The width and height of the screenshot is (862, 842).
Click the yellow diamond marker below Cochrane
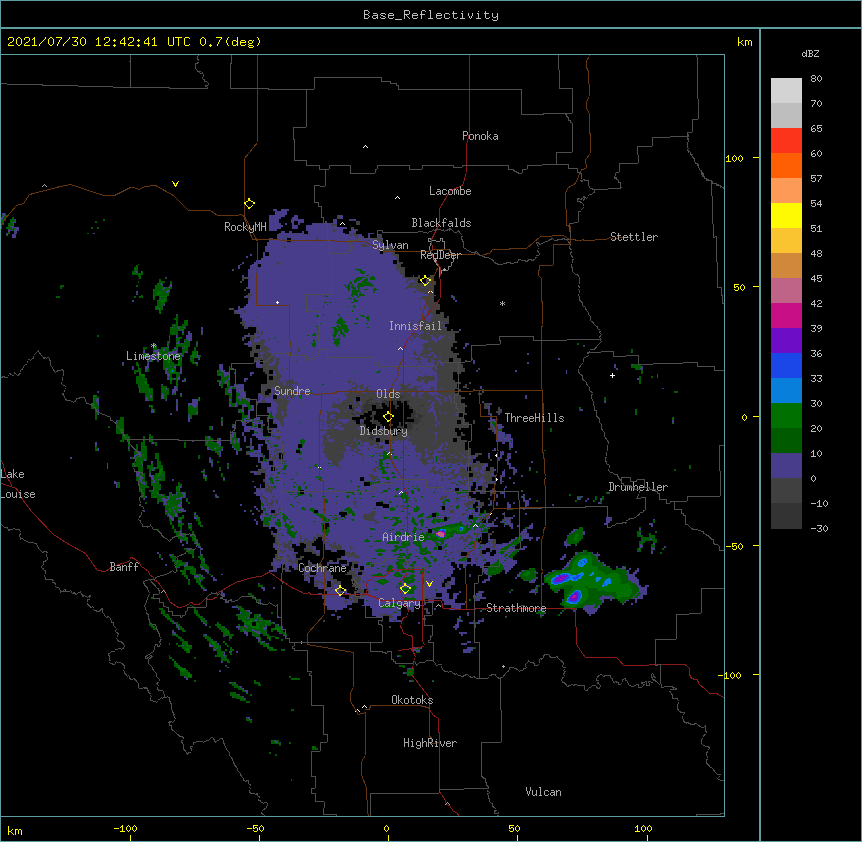(x=340, y=591)
